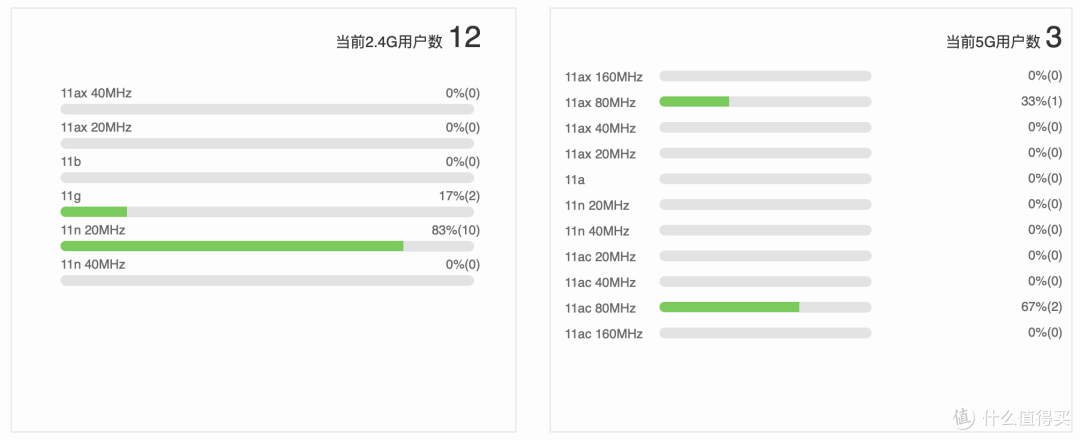Click the 11n 20MHz bar in 5G panel
1080x440 pixels.
tap(765, 205)
